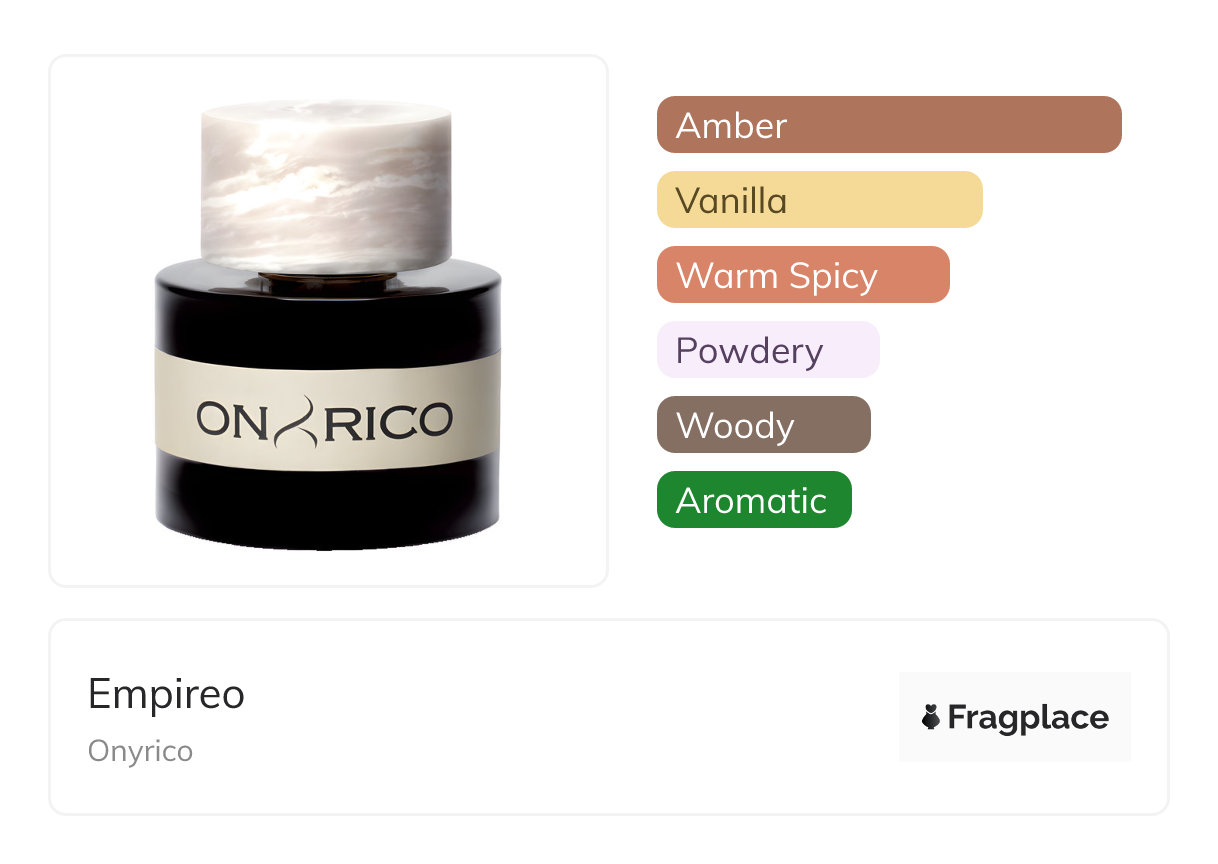The width and height of the screenshot is (1218, 864).
Task: Click the Amber text label
Action: 731,125
